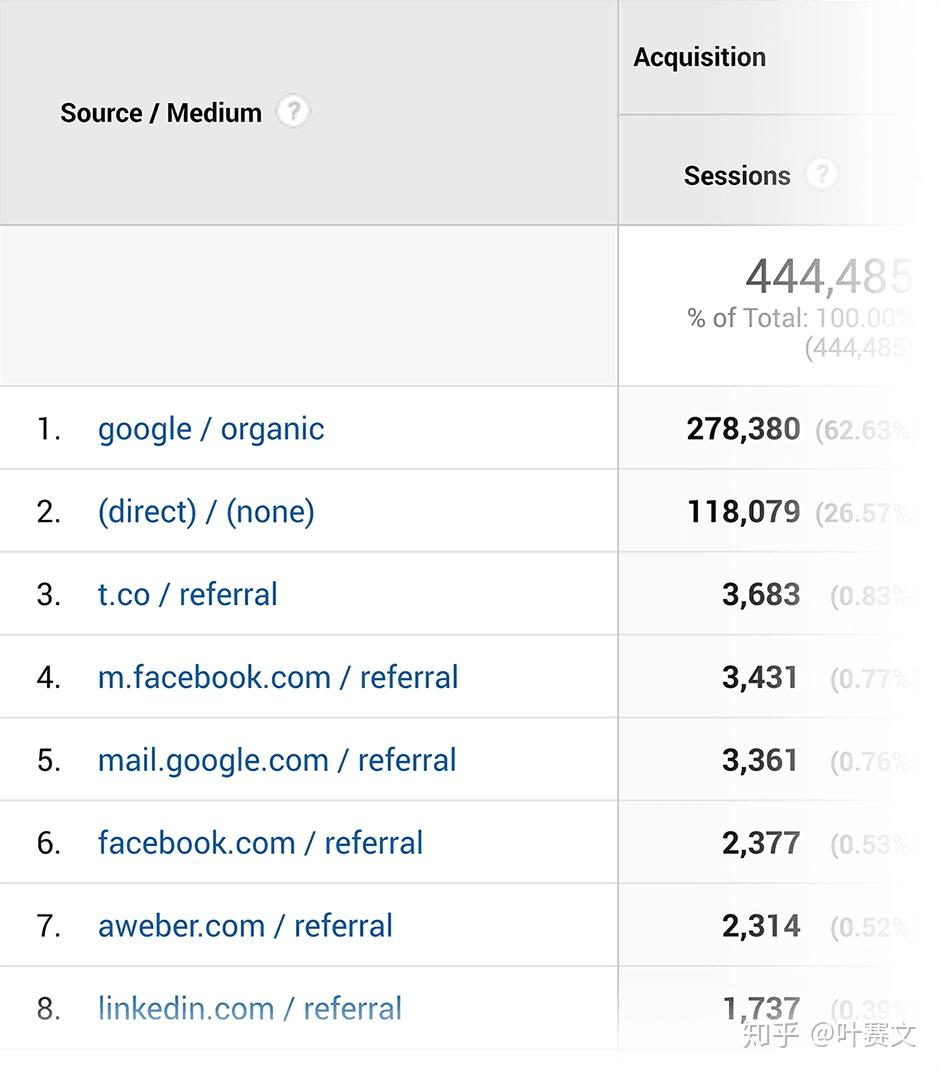Open the m.facebook.com / referral entry
Screen dimensions: 940x1073
[277, 677]
